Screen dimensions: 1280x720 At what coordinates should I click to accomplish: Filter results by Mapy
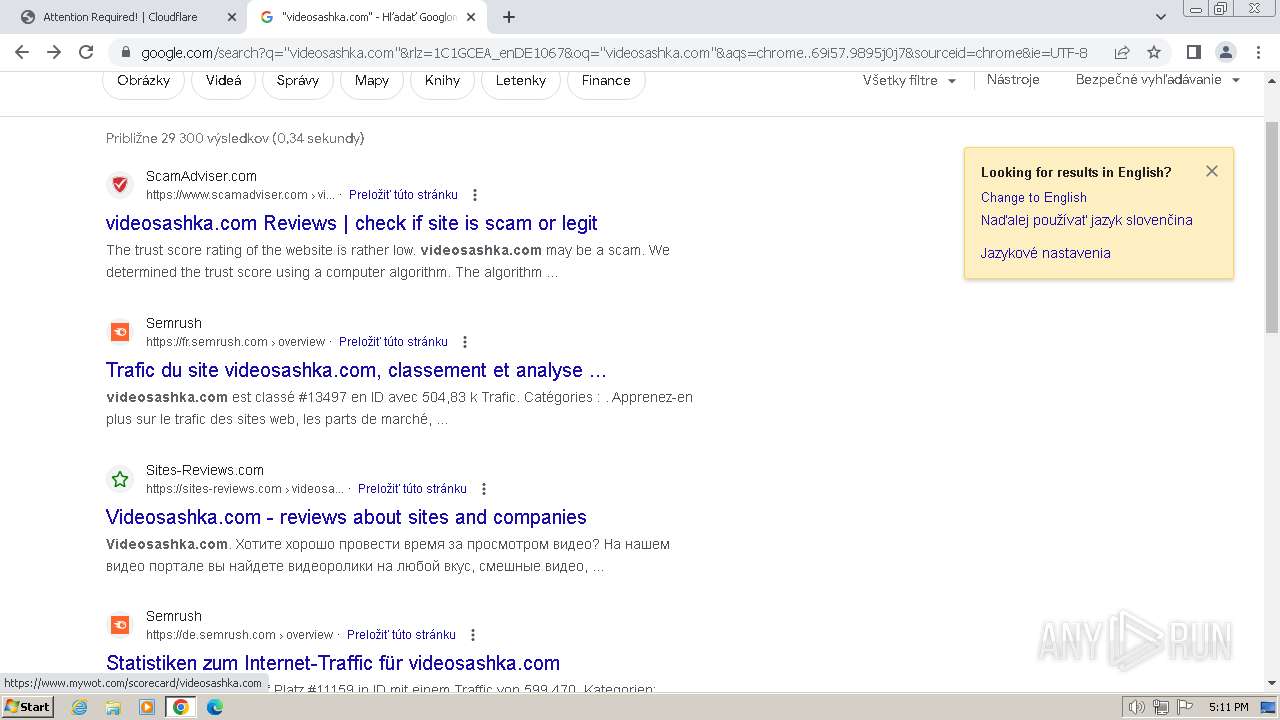coord(372,80)
